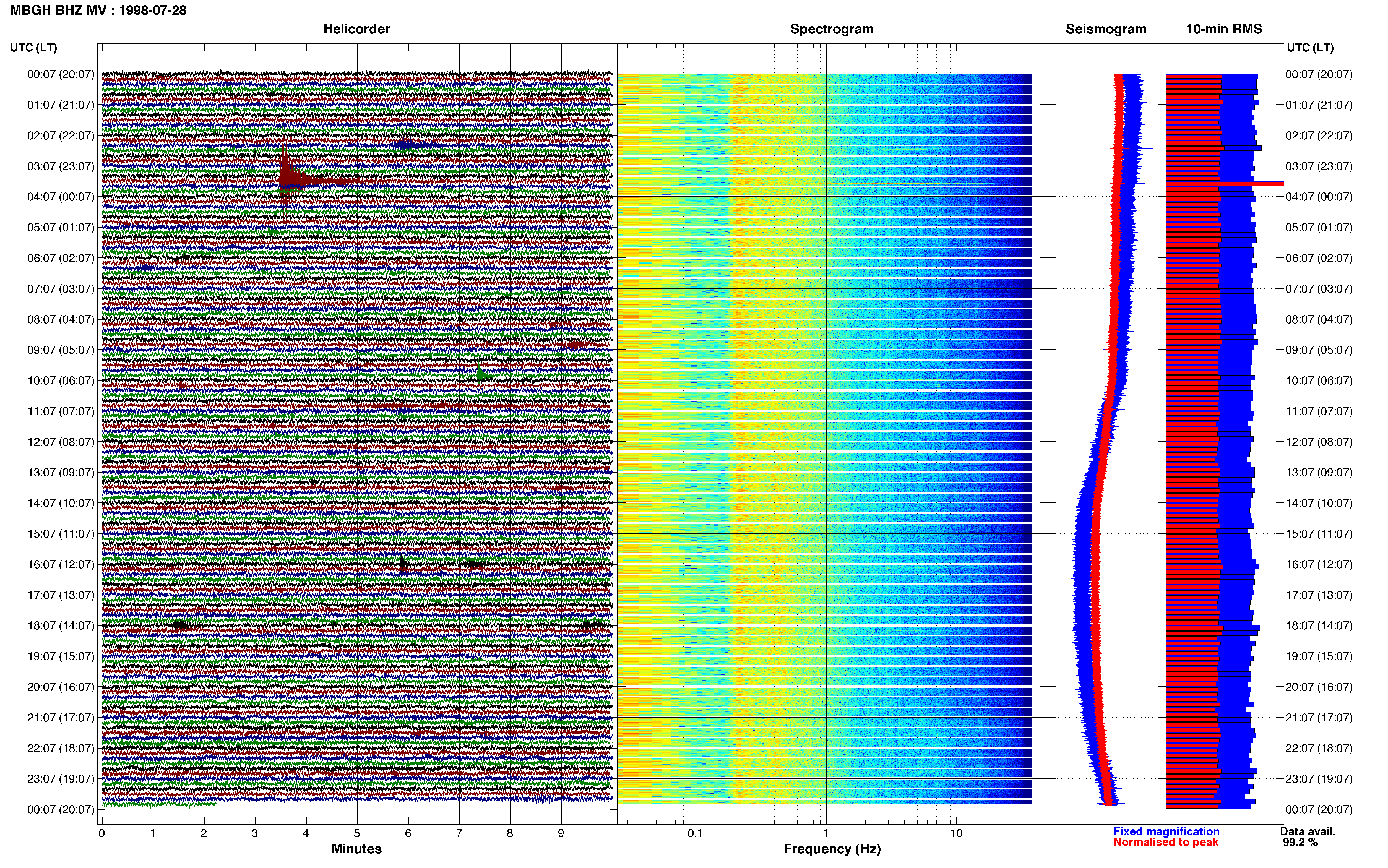1388x868 pixels.
Task: Click the left time label '10:07 (06:07)'
Action: (60, 380)
